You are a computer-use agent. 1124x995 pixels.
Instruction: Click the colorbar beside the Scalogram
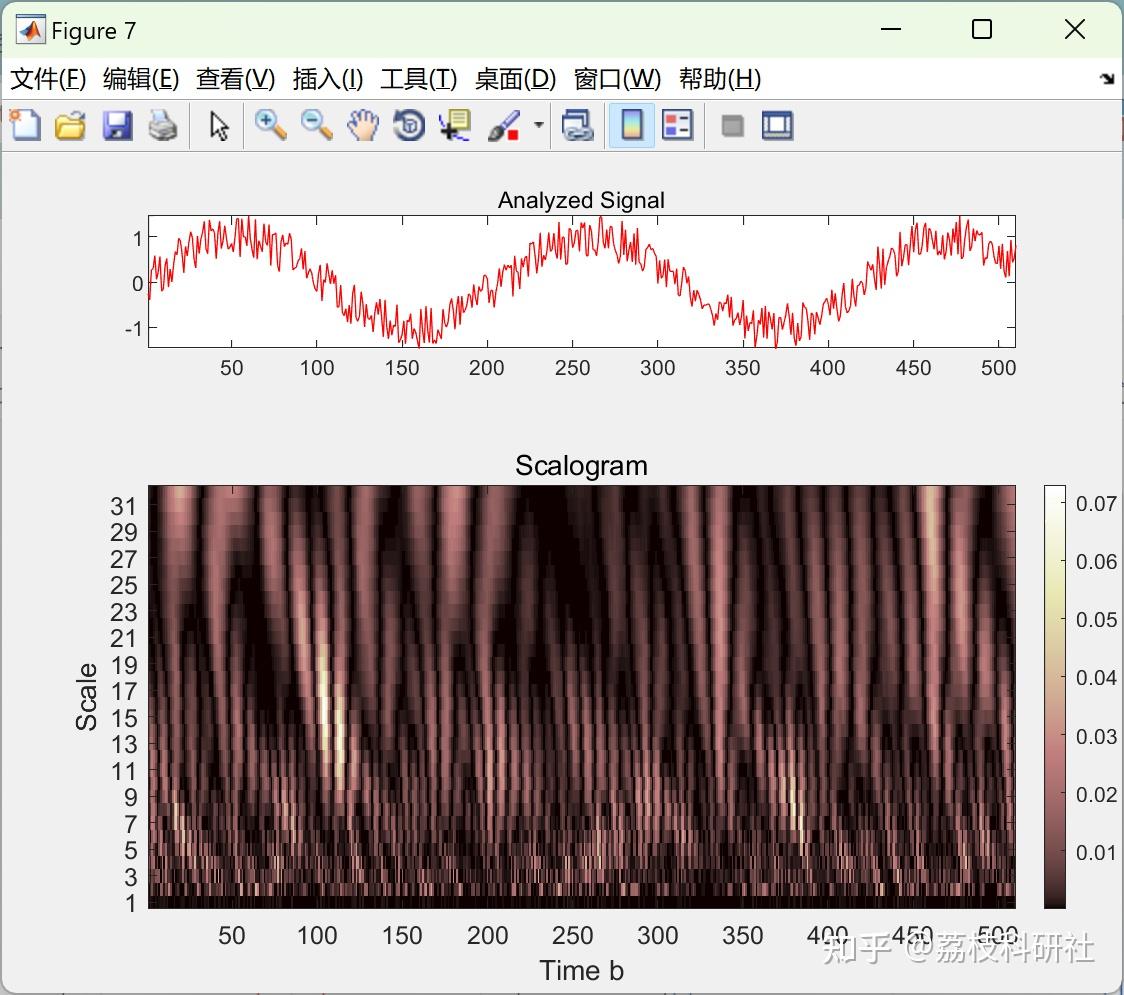pos(1054,696)
